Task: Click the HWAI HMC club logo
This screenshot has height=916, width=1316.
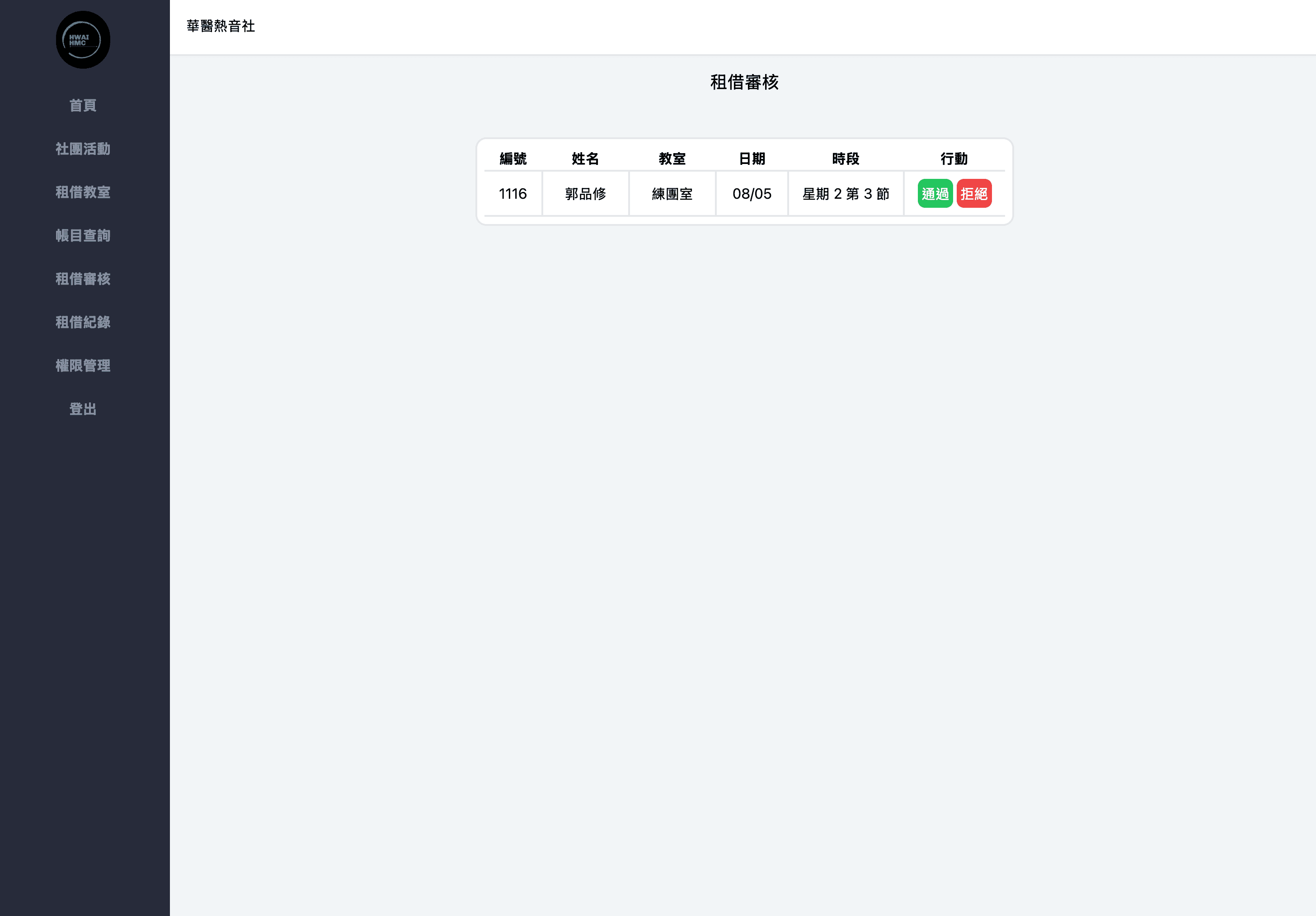Action: click(x=83, y=40)
